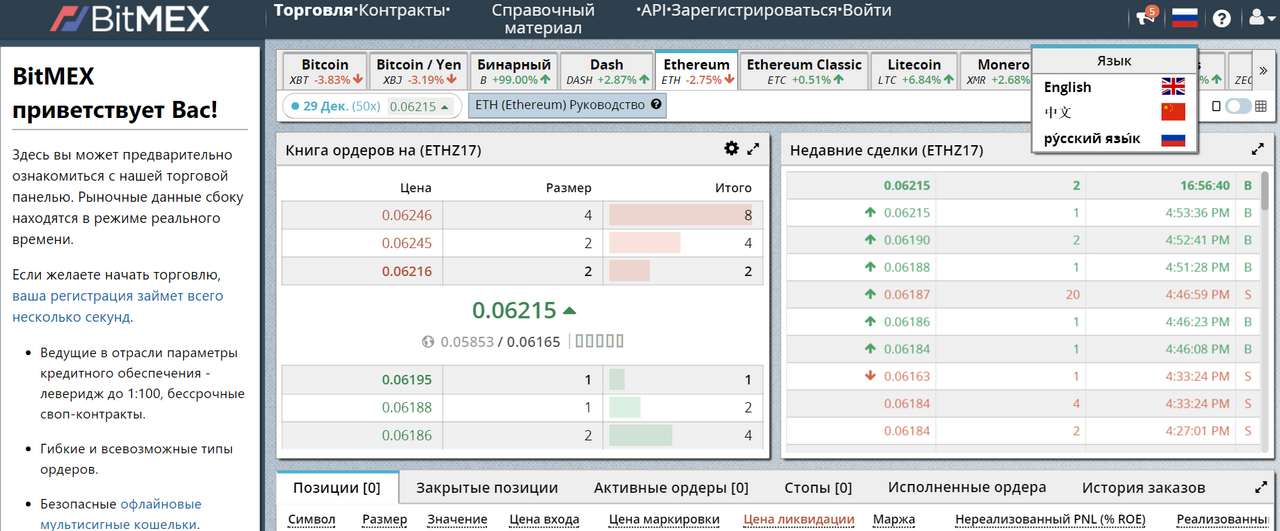Choose English from the language dropdown
Screen dimensions: 1280x531
(x=1113, y=87)
